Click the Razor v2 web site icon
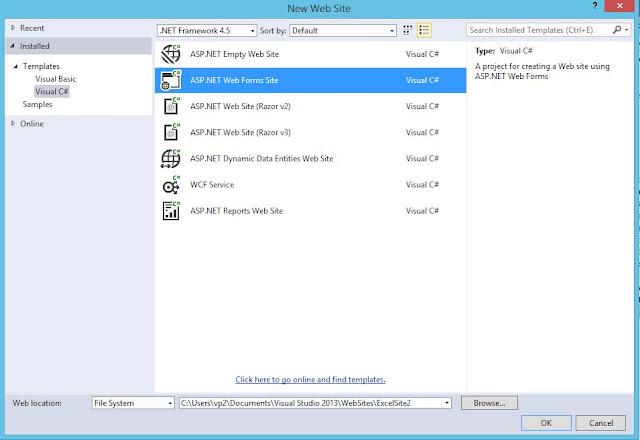 pyautogui.click(x=171, y=106)
